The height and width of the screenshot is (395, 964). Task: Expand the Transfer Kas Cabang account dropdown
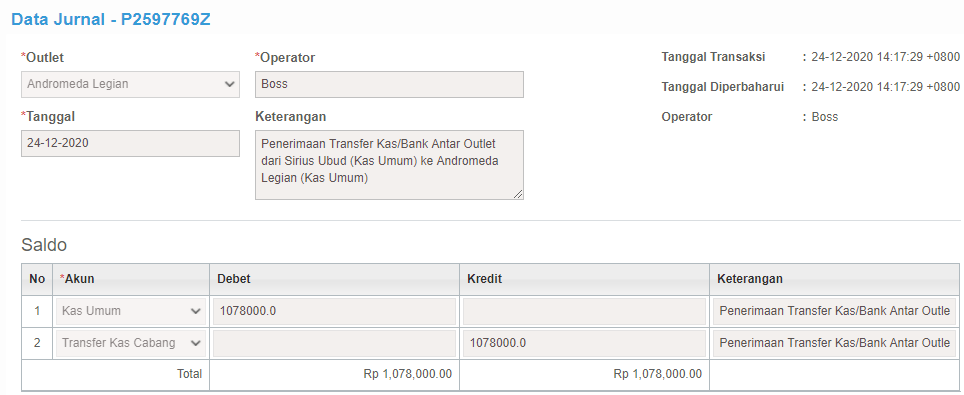point(131,343)
